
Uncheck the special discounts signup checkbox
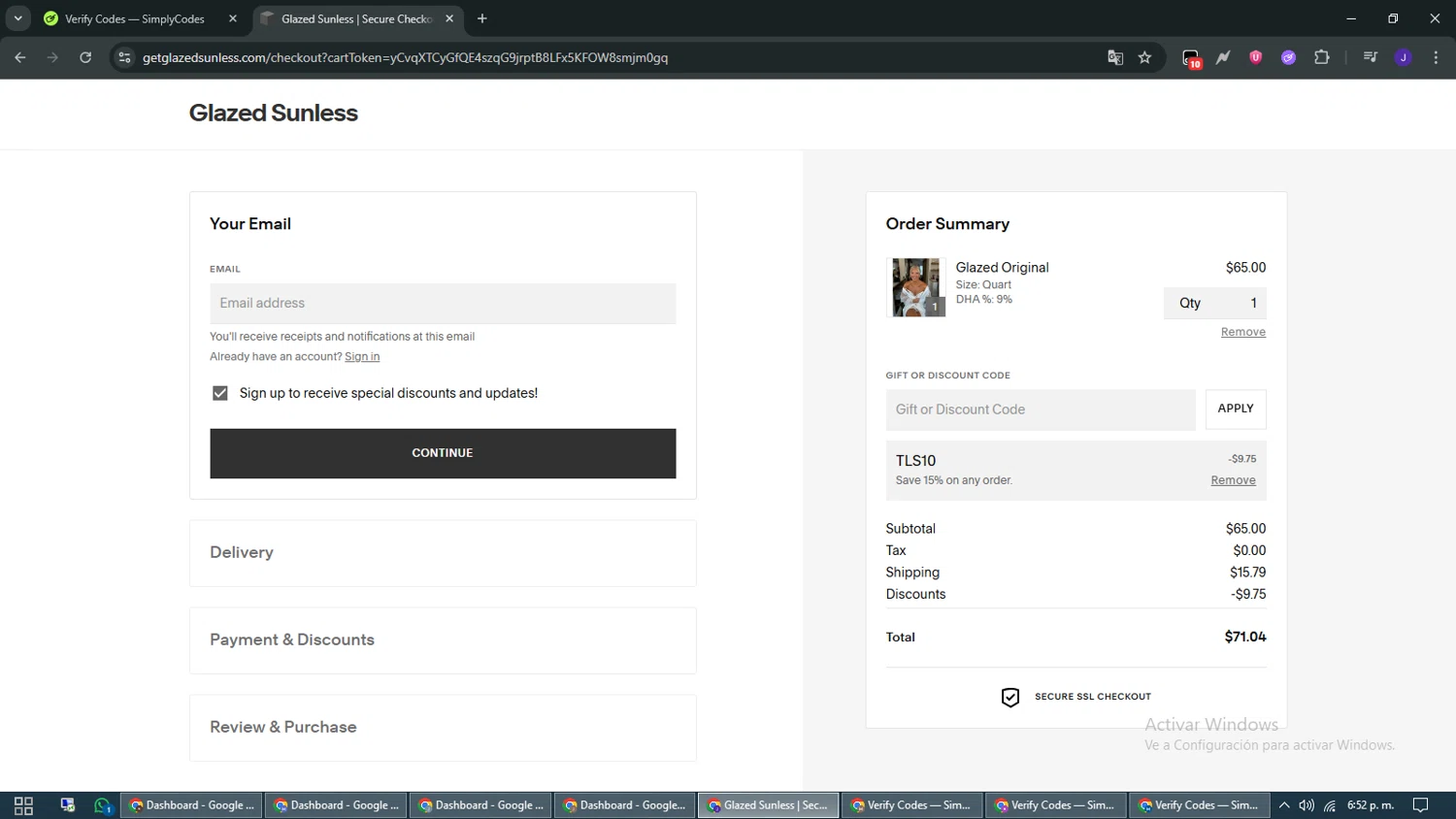(220, 393)
